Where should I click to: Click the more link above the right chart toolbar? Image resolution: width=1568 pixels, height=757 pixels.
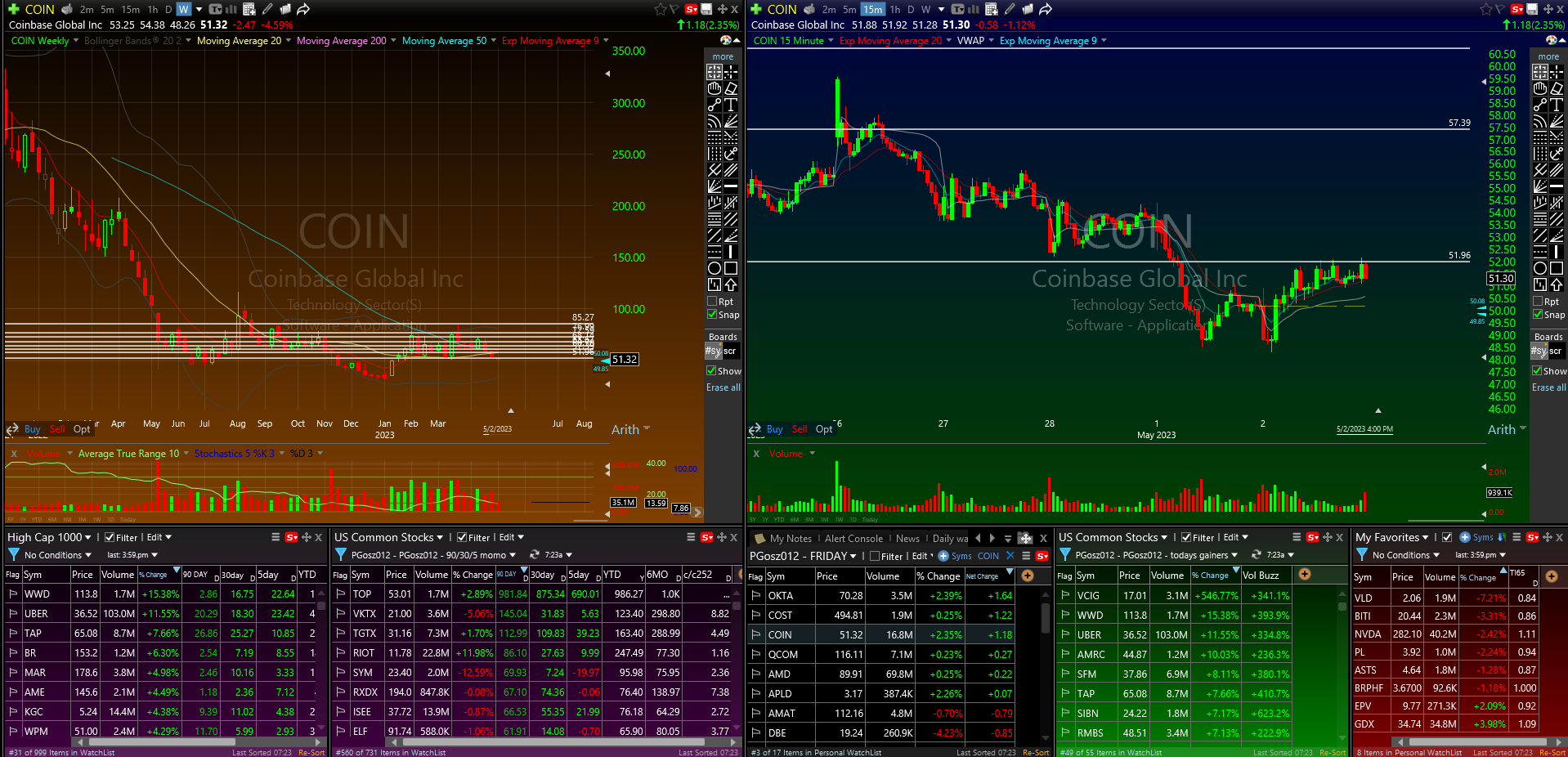(1548, 56)
